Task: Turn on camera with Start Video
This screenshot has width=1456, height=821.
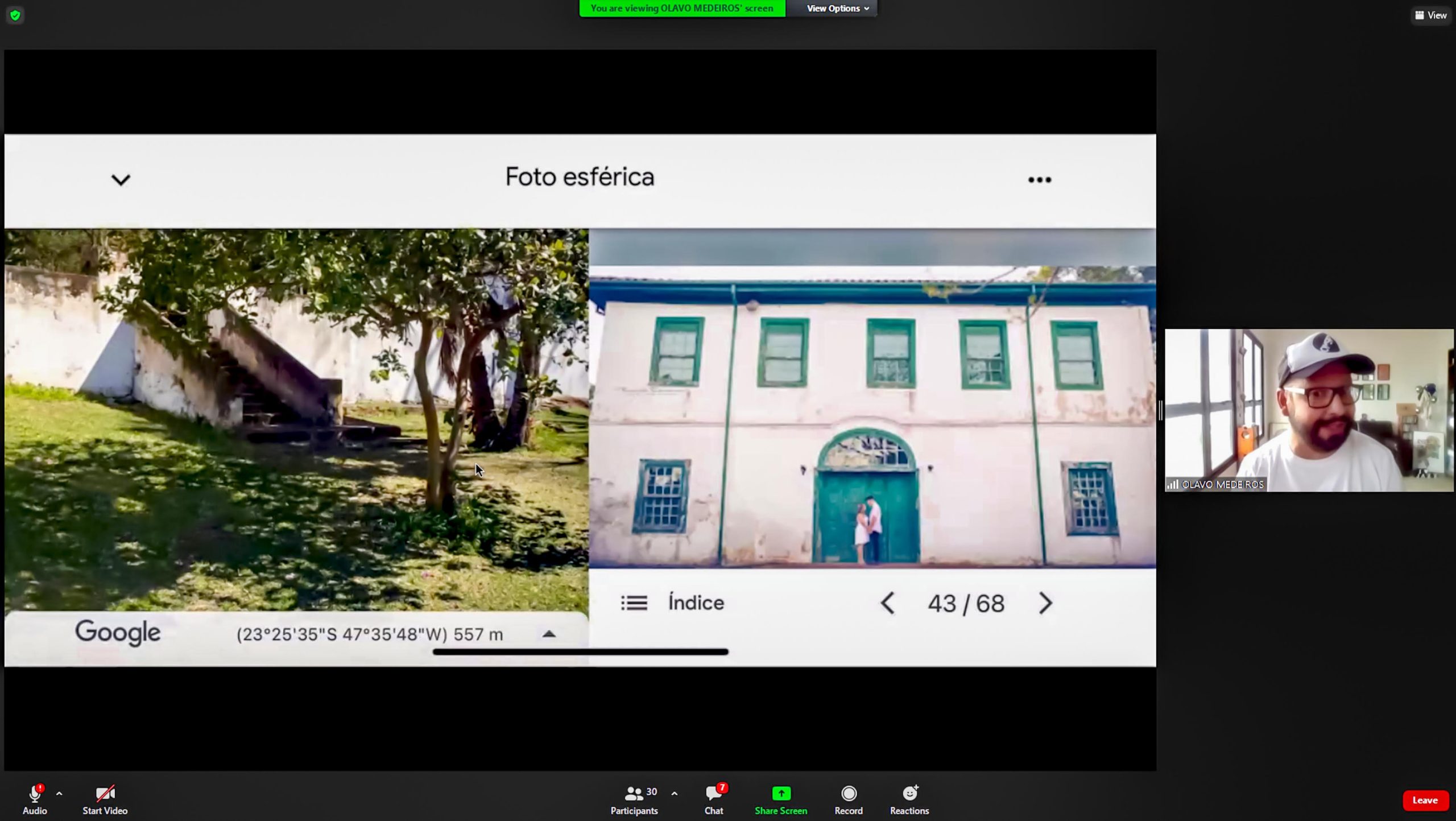Action: pos(105,794)
